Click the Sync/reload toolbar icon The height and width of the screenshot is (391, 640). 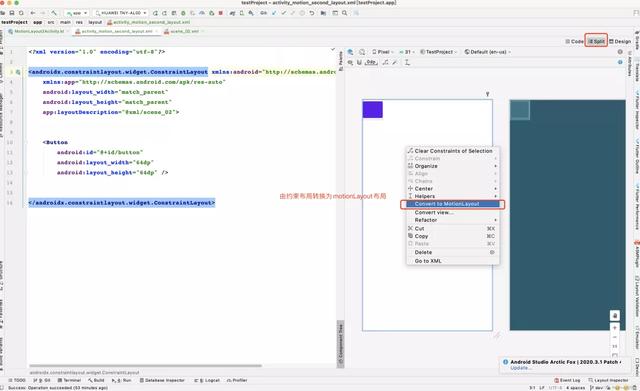[21, 13]
